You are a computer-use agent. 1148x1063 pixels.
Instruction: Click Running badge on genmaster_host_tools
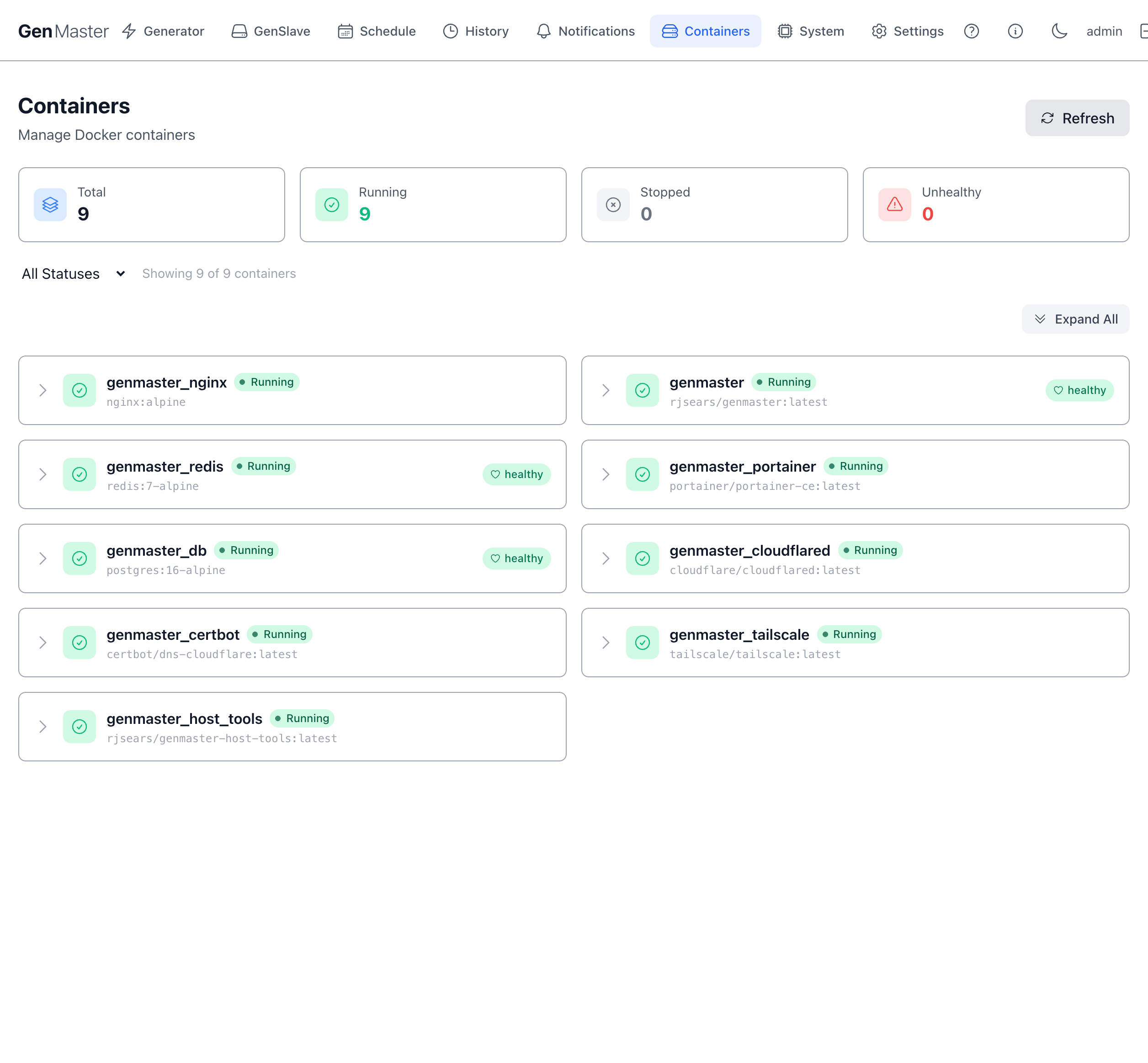(302, 718)
